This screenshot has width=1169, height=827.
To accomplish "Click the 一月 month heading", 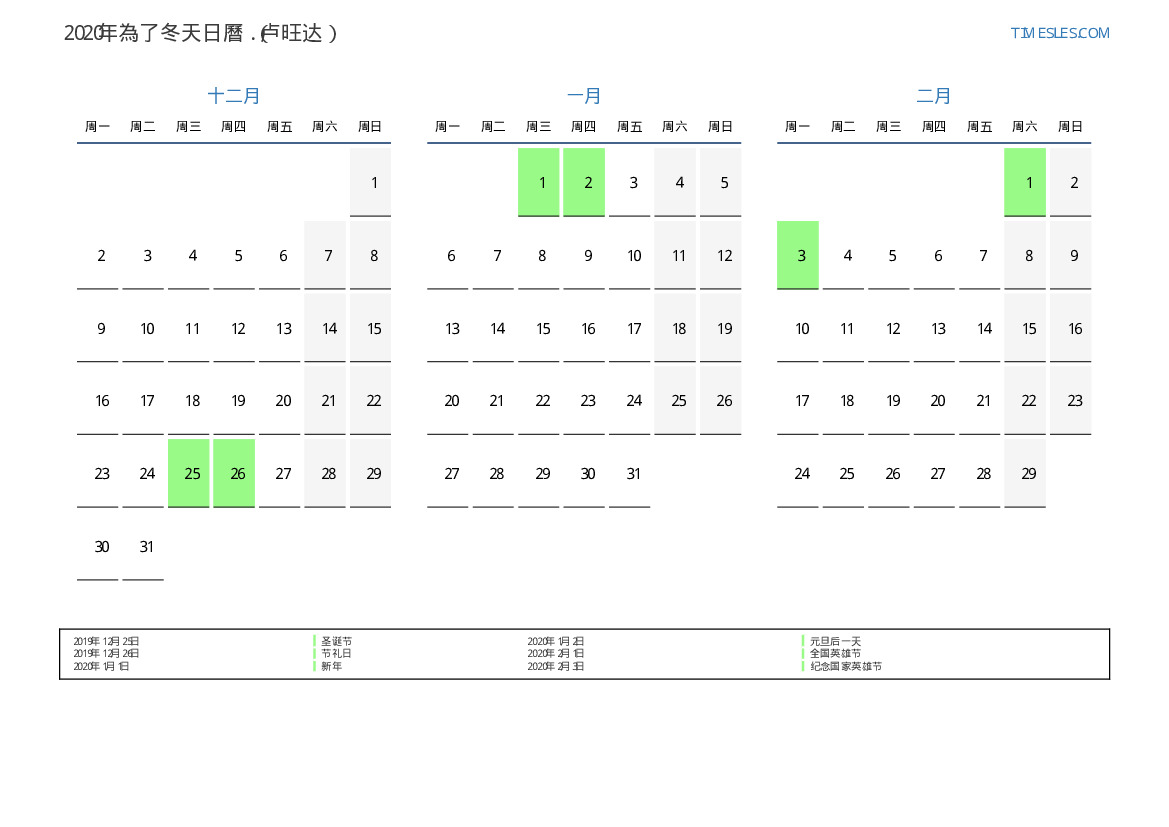I will click(584, 95).
